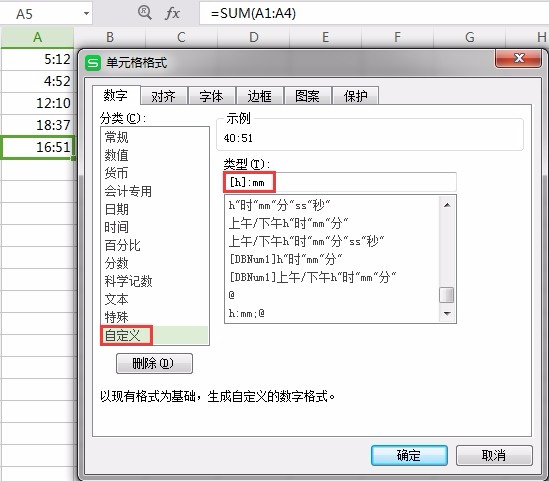Click the type list scroll down arrow
This screenshot has width=549, height=481.
point(447,313)
